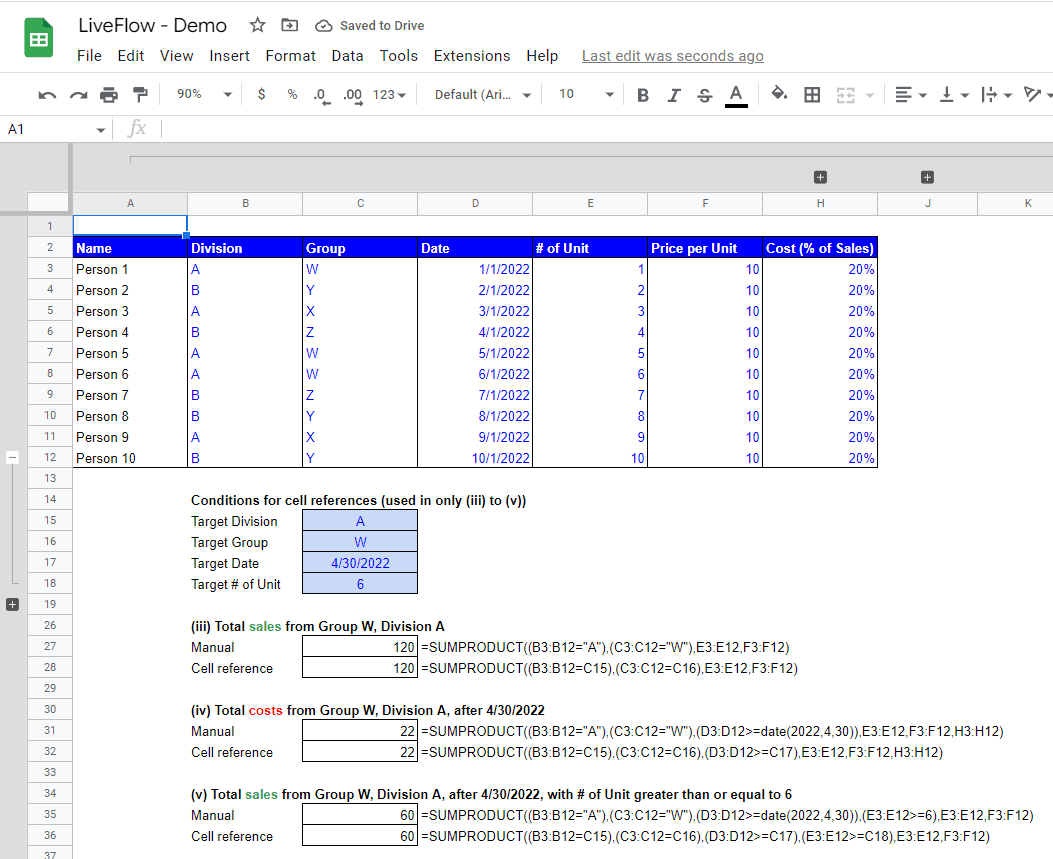Star the LiveFlow - Demo document

pyautogui.click(x=257, y=26)
